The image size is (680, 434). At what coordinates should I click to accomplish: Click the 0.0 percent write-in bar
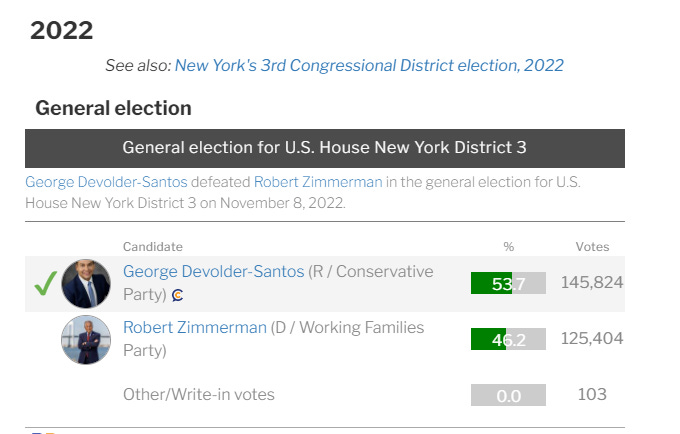508,395
